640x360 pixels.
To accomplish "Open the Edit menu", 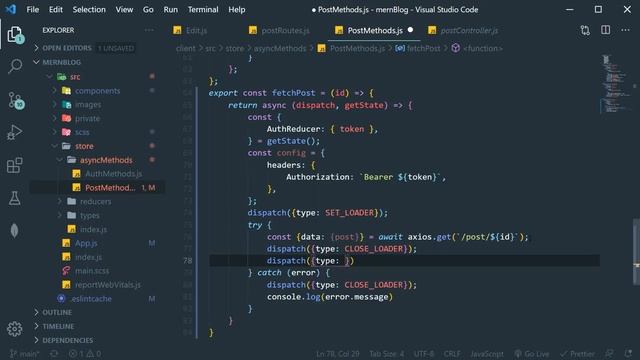I will 56,9.
